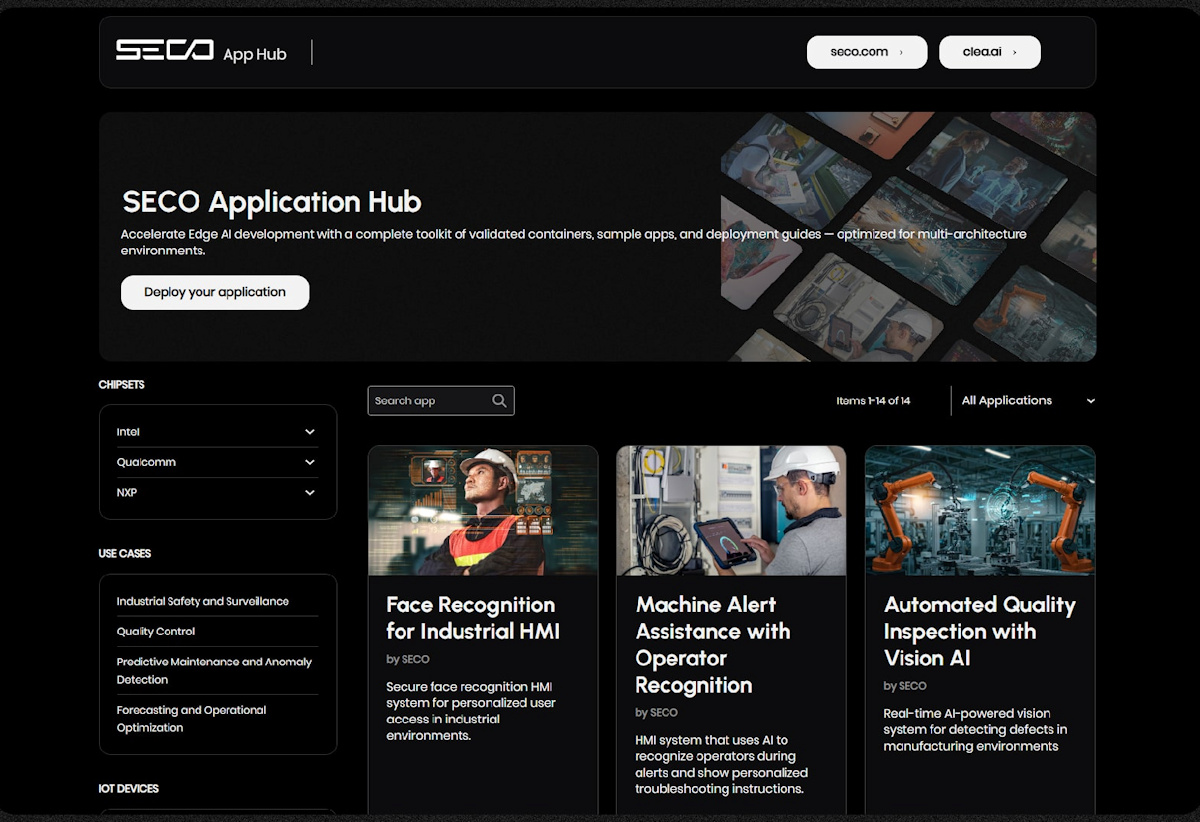
Task: Expand the Intel chipset filter
Action: (217, 432)
